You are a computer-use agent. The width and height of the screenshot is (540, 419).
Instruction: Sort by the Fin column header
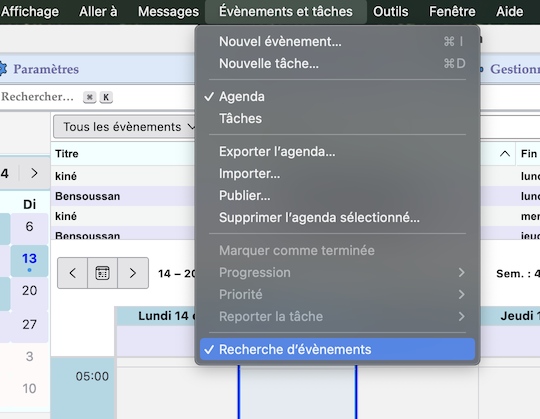(x=529, y=154)
